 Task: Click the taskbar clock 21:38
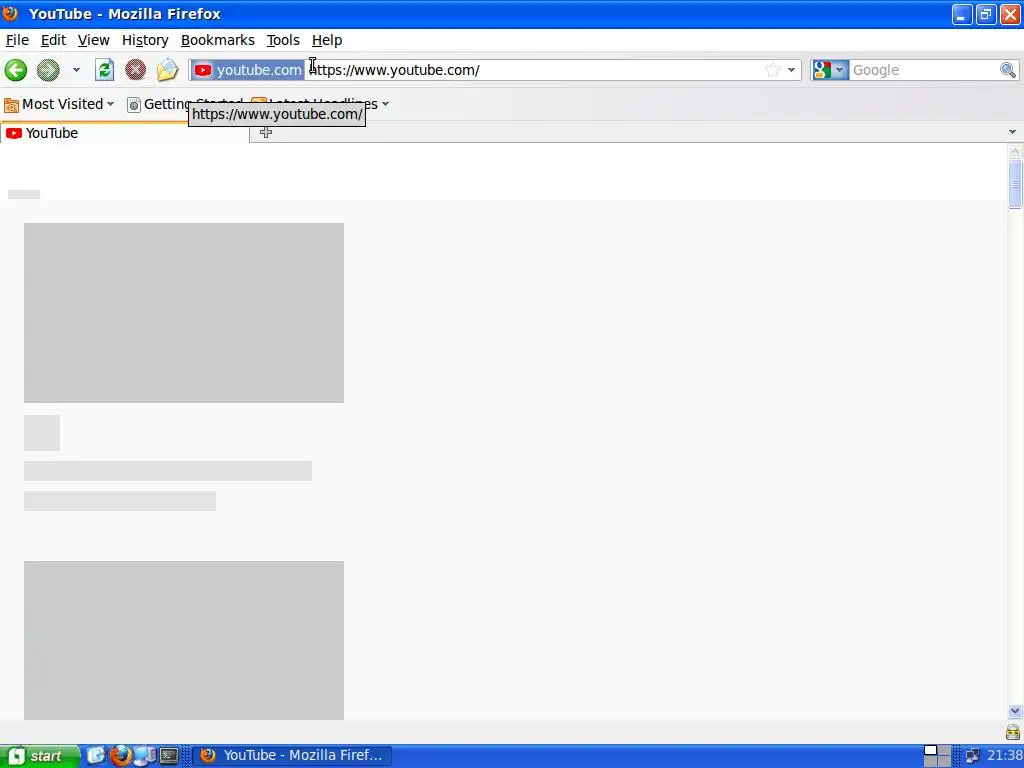pyautogui.click(x=1004, y=756)
